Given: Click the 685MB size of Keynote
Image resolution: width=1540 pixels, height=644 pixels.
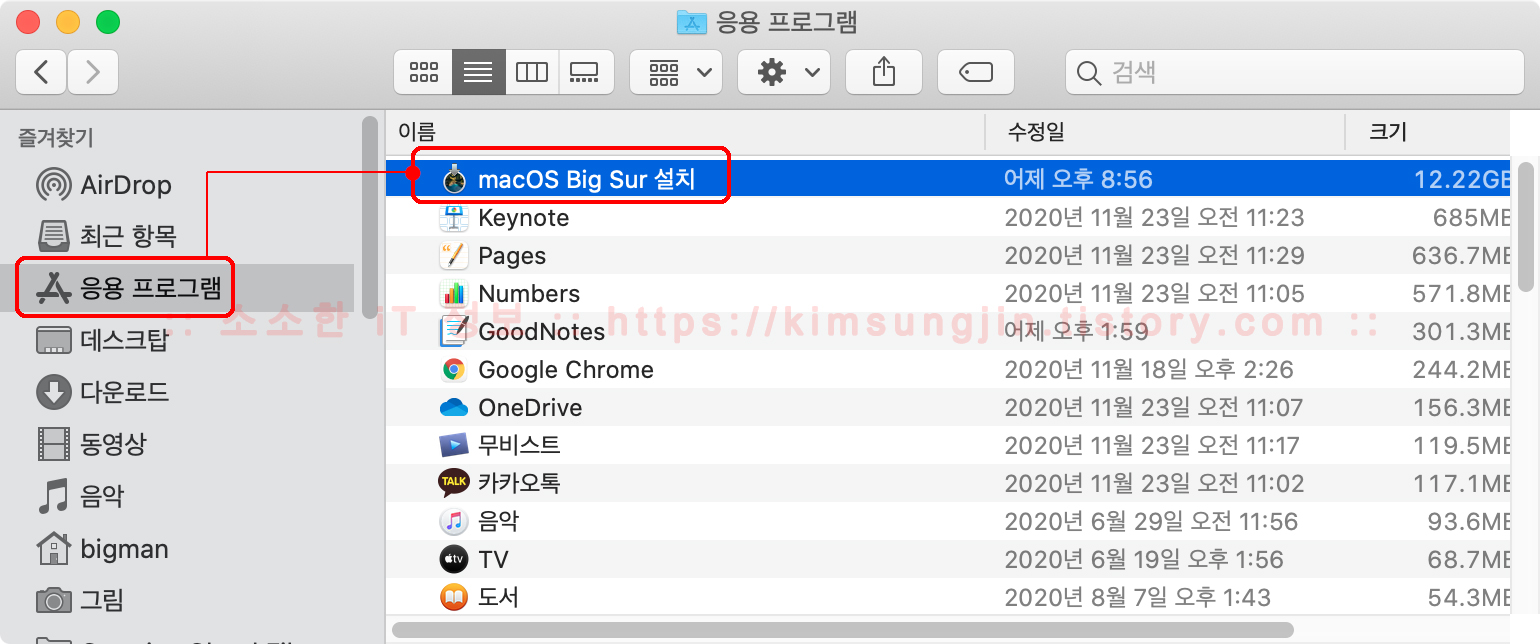Looking at the screenshot, I should tap(1470, 218).
